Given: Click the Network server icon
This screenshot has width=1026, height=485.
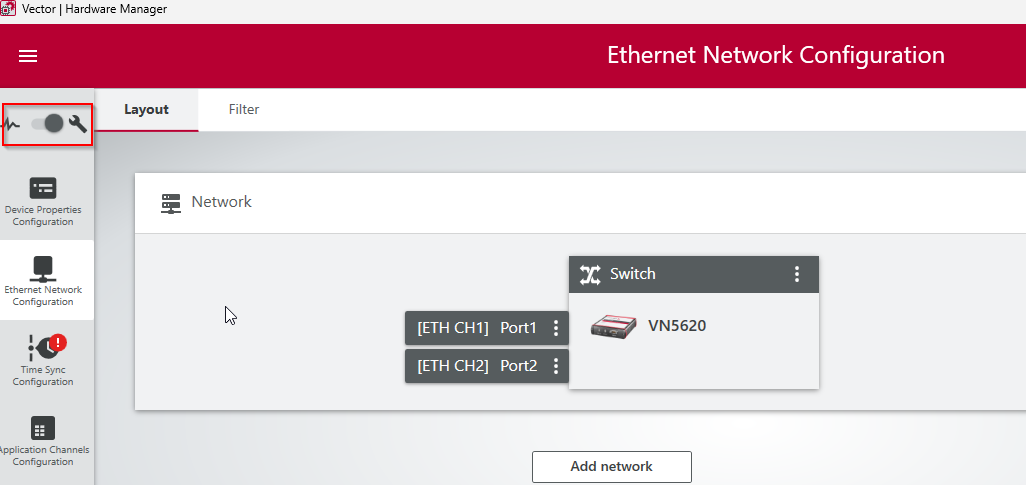Looking at the screenshot, I should pyautogui.click(x=171, y=203).
